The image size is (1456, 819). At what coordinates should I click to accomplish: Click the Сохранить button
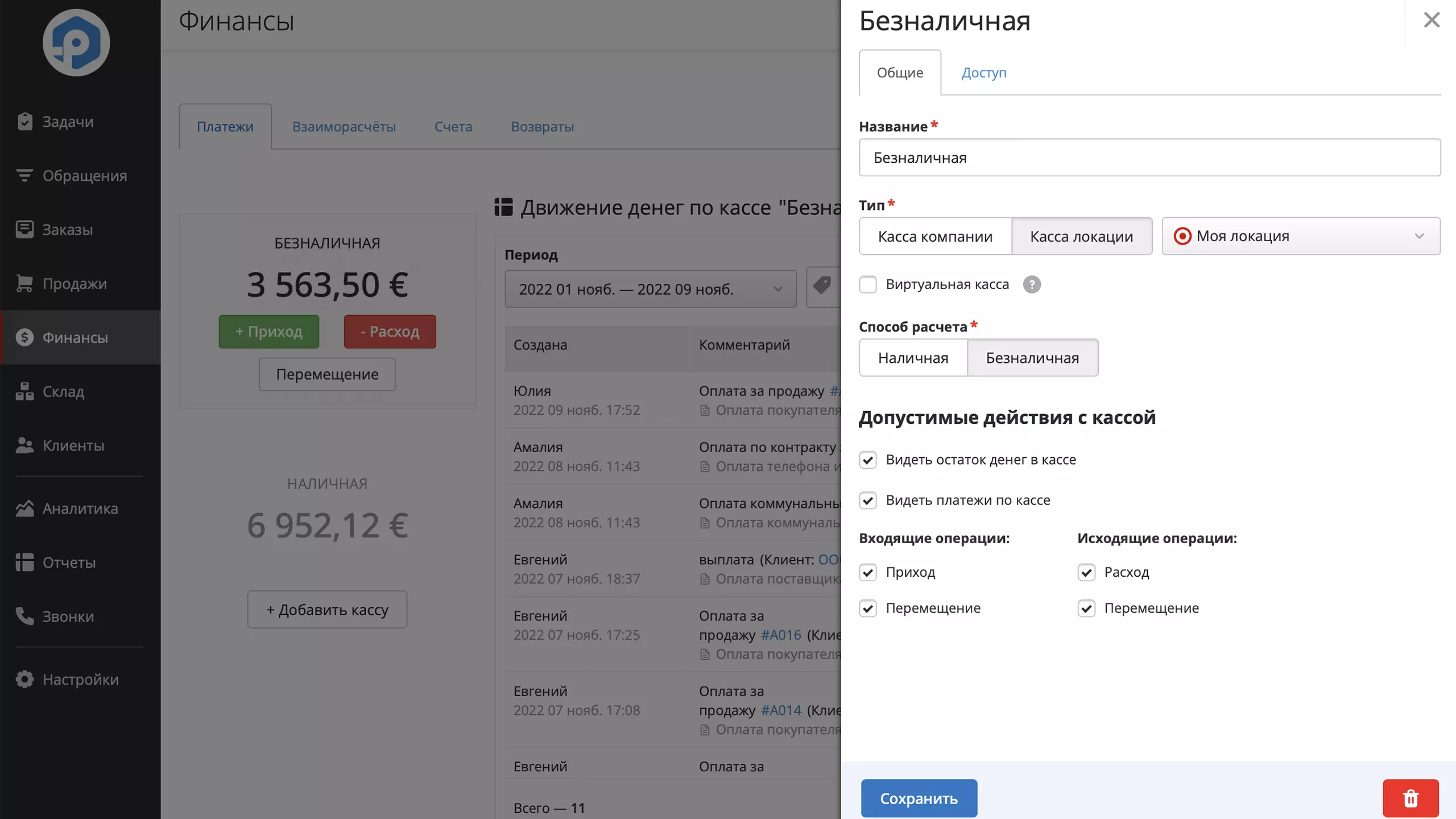coord(919,798)
